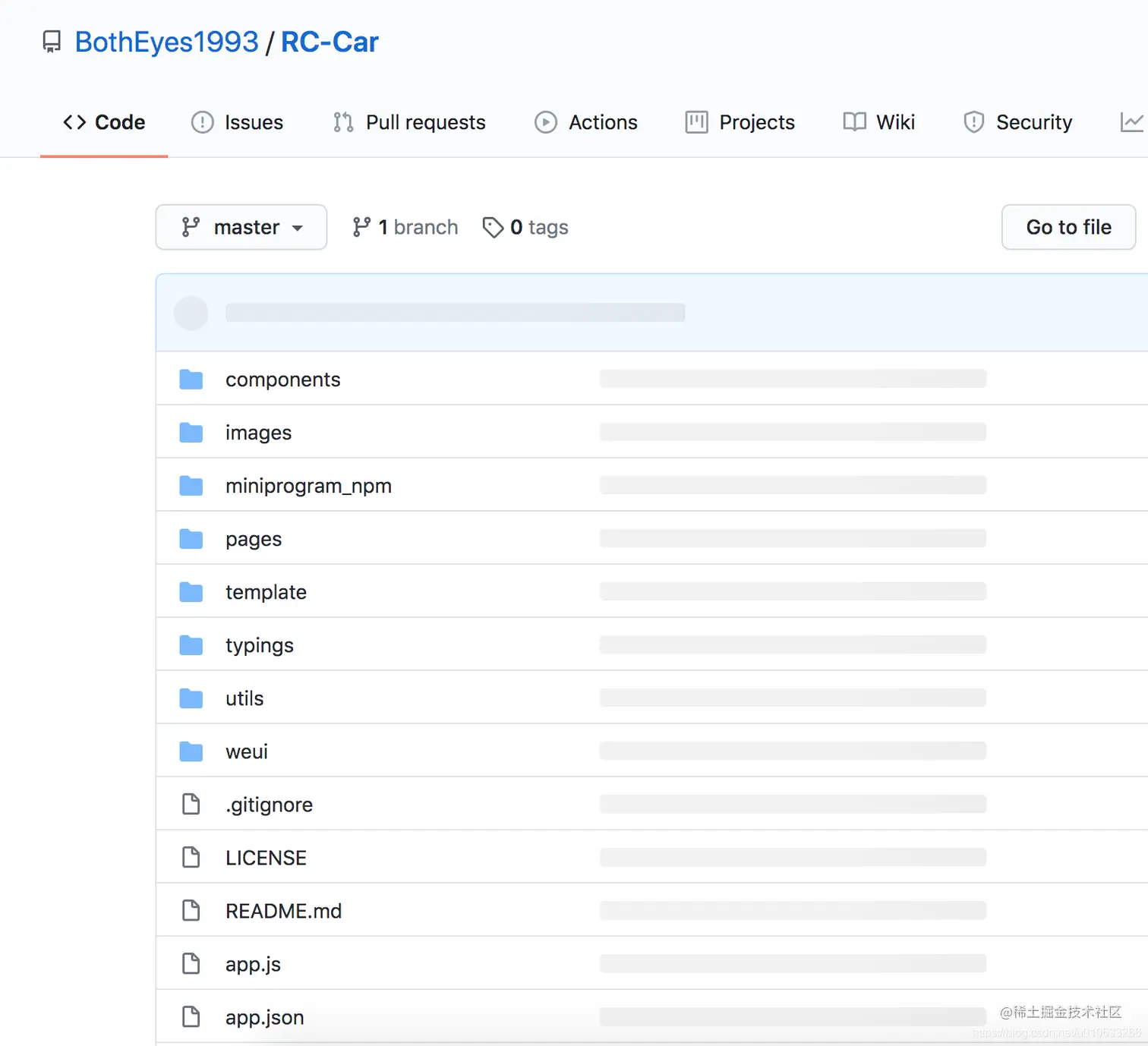
Task: Open the template folder name
Action: click(x=266, y=592)
